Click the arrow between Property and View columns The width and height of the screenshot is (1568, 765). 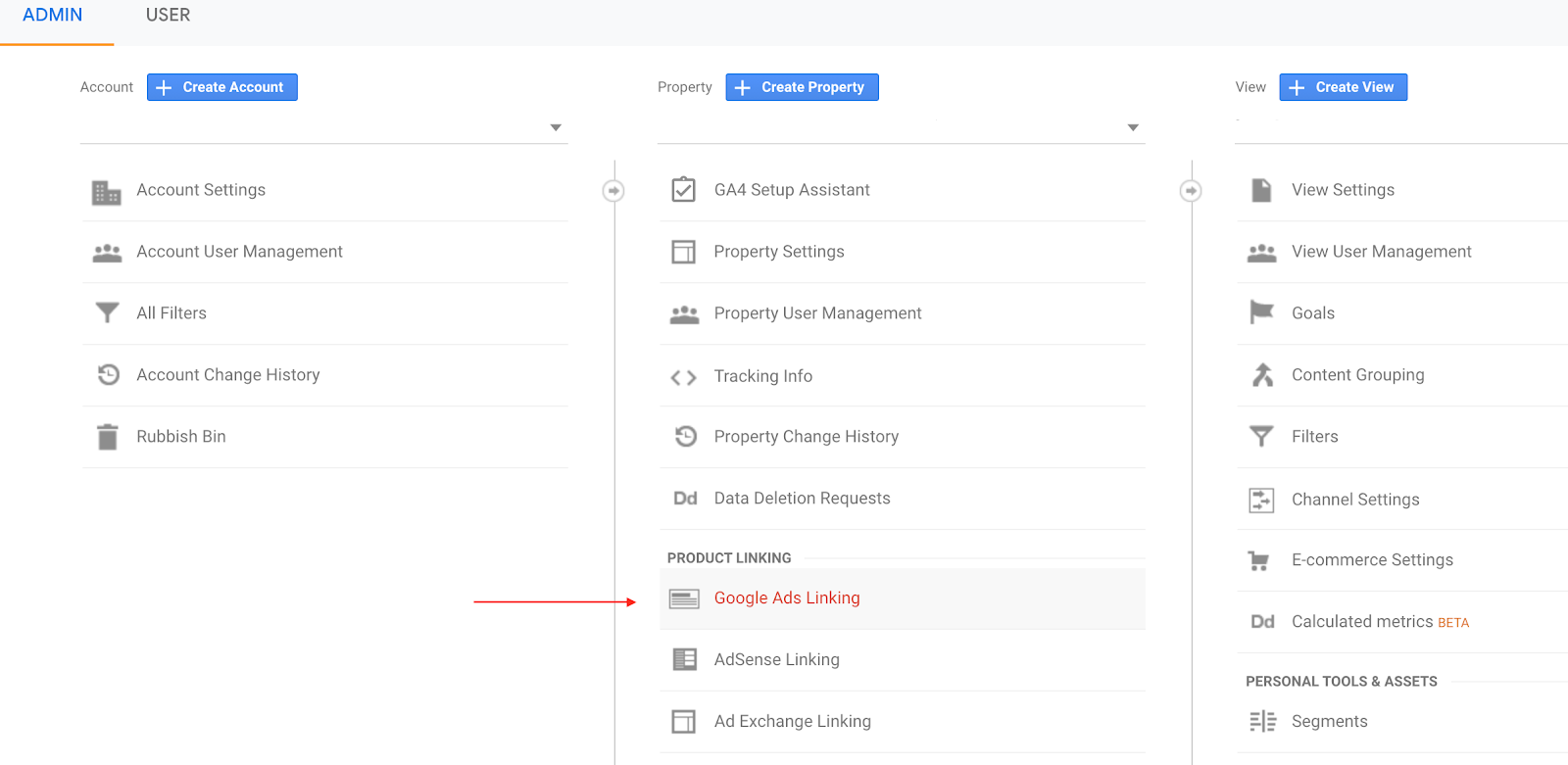pos(1191,190)
